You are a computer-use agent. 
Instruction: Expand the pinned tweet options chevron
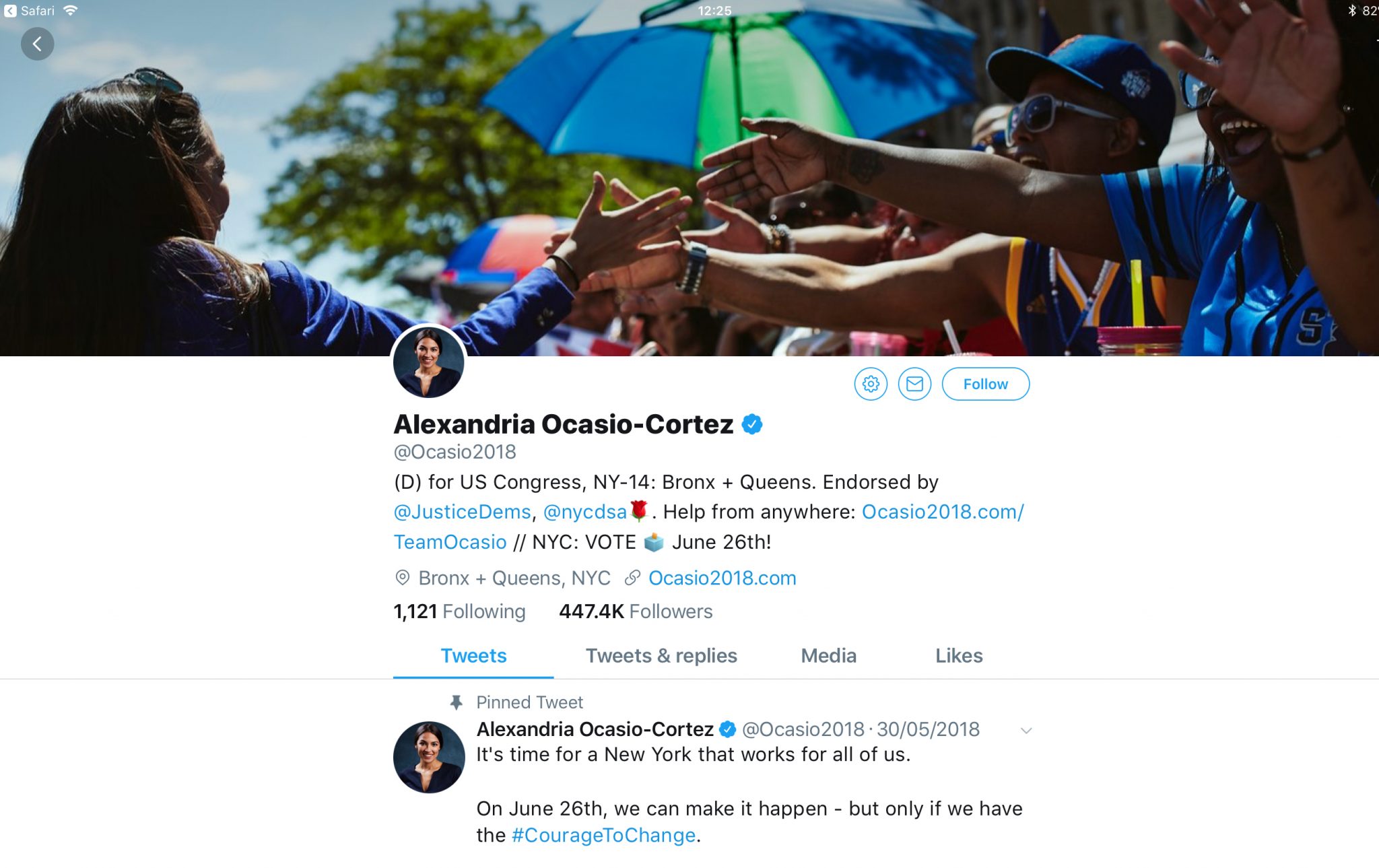click(1026, 731)
